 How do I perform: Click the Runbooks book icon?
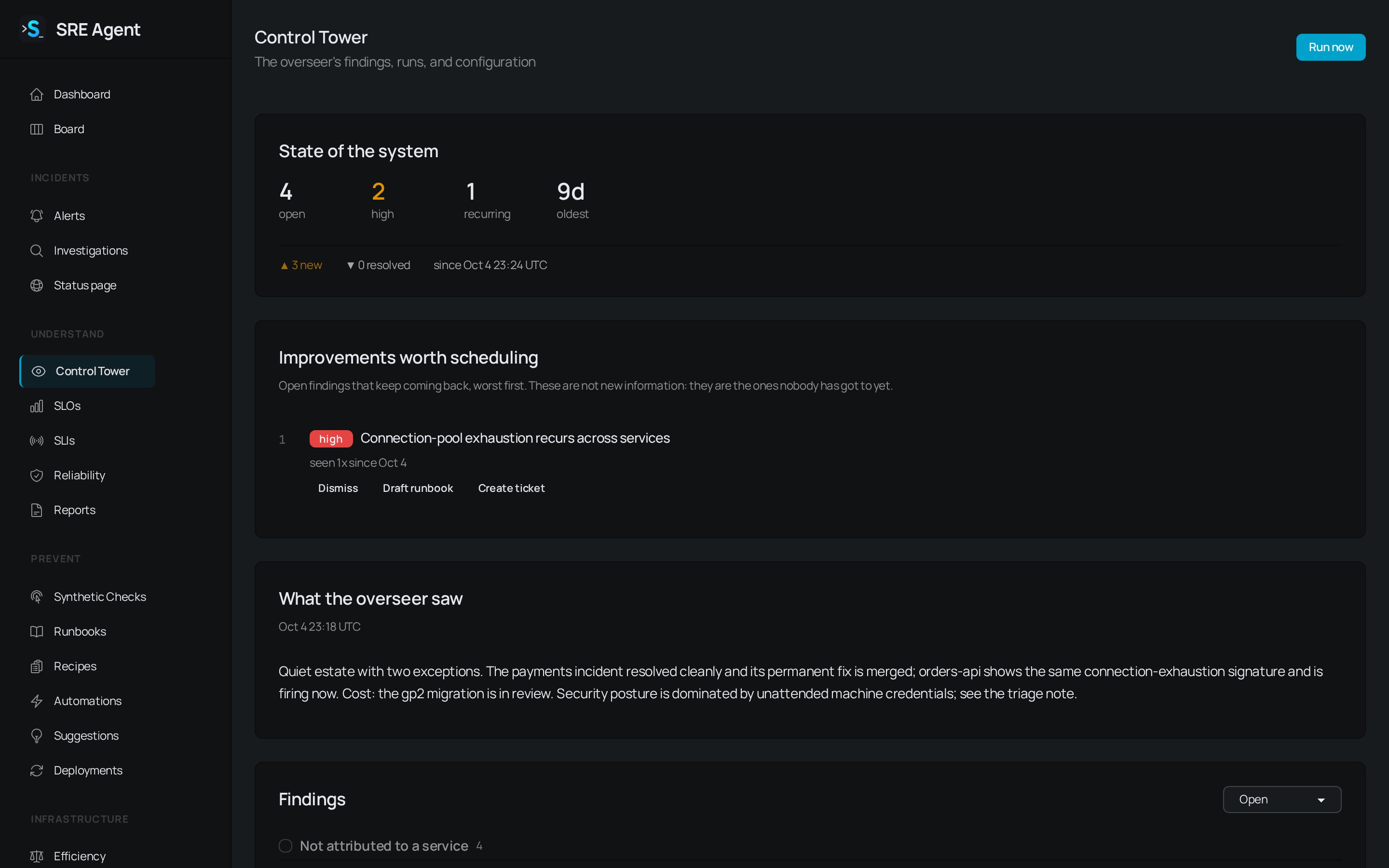coord(37,632)
